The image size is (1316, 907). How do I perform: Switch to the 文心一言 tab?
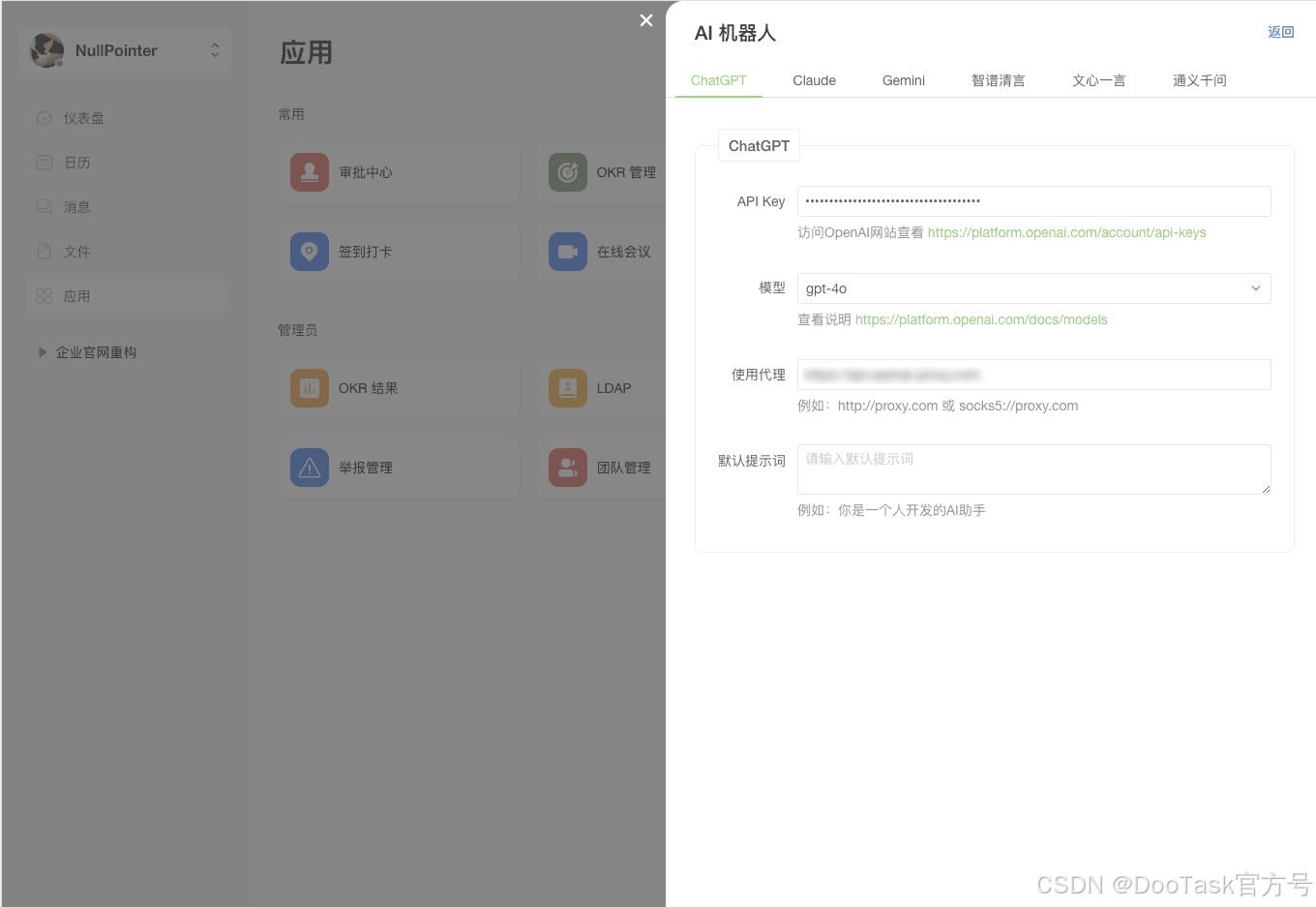(1099, 80)
